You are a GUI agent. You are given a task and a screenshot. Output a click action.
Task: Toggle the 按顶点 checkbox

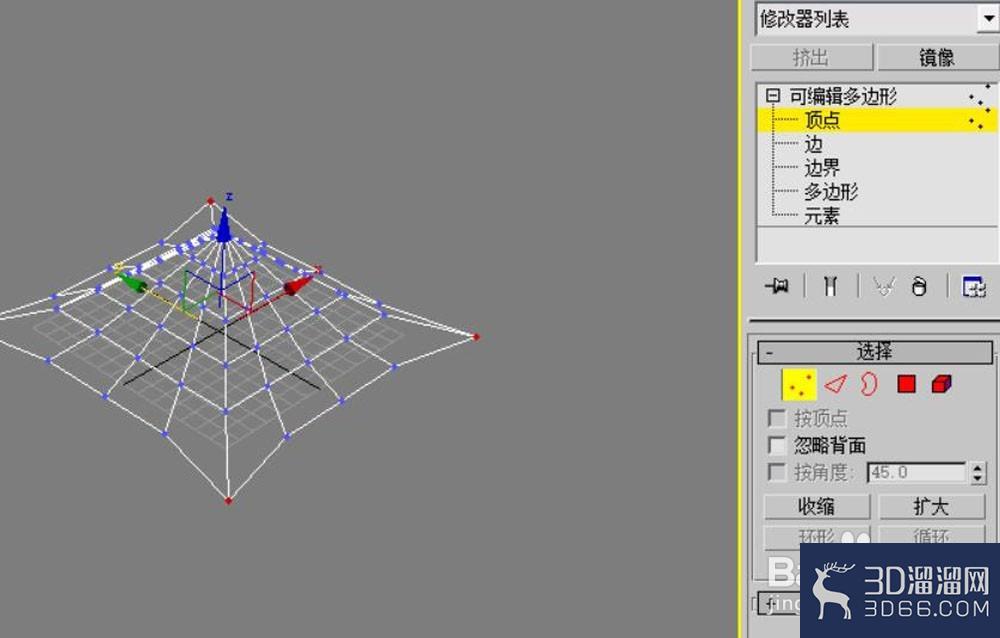777,419
